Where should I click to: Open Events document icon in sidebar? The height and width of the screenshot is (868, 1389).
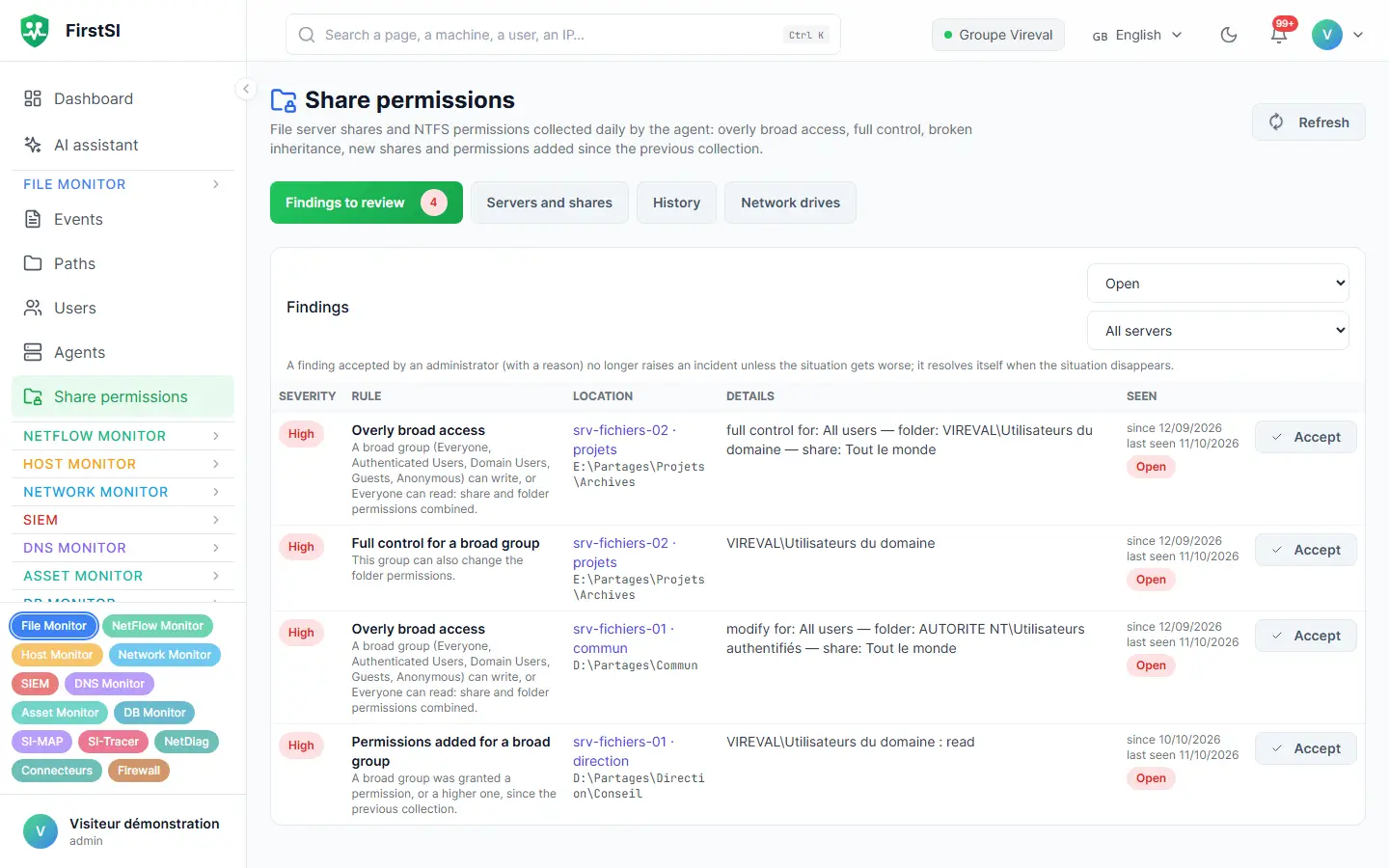pos(33,219)
